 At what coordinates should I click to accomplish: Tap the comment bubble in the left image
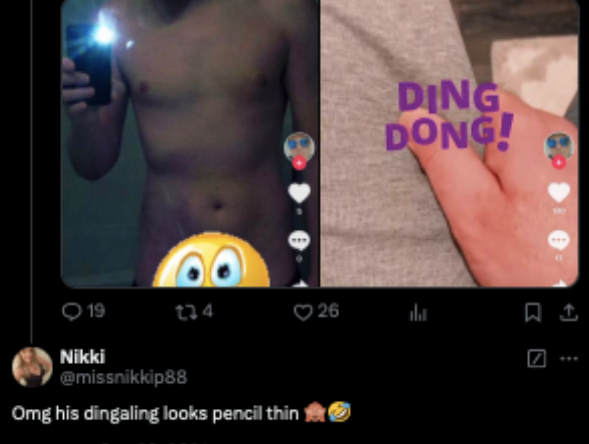tap(299, 240)
